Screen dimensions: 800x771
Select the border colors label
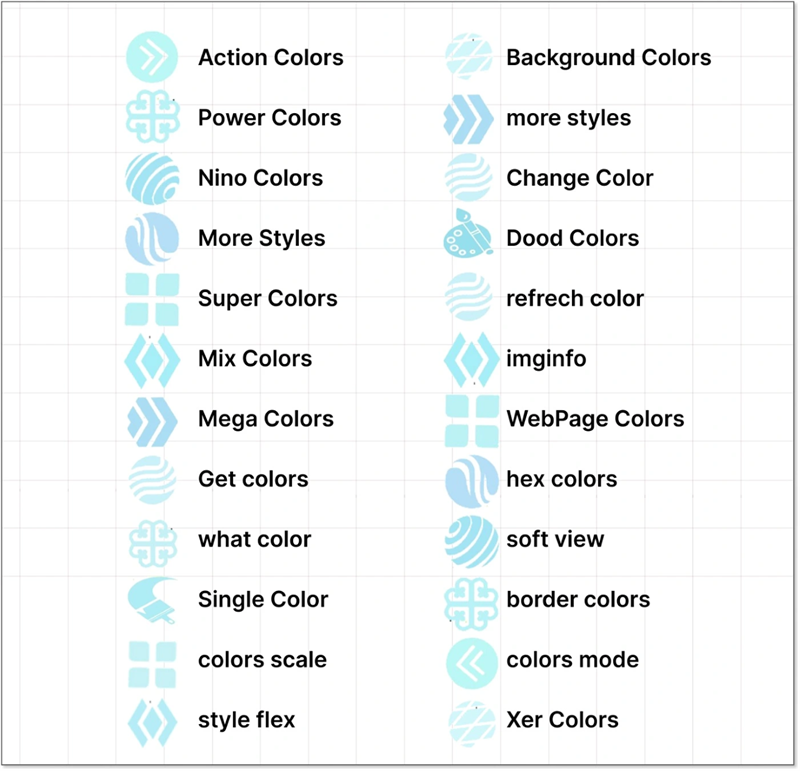click(x=578, y=600)
